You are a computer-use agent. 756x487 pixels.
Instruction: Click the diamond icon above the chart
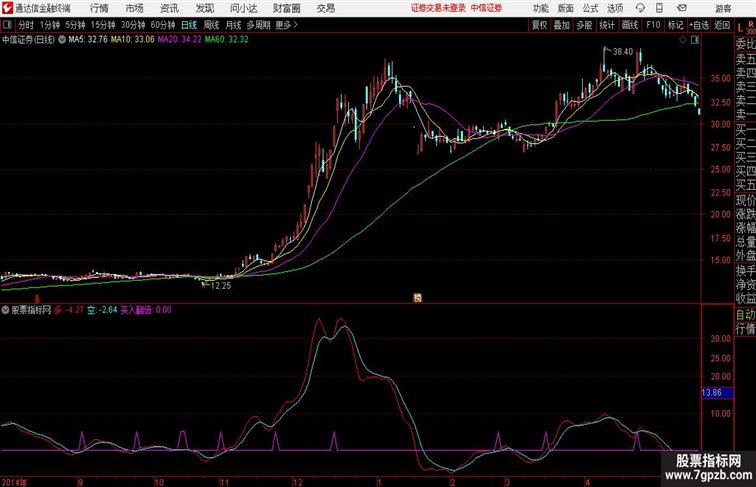(683, 40)
